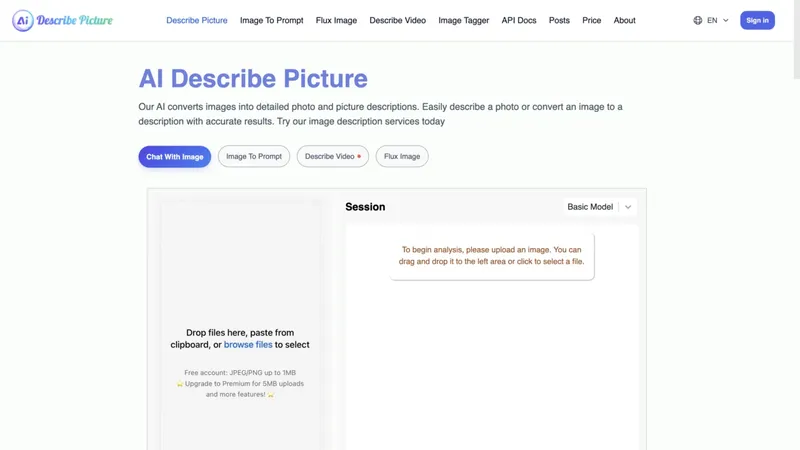Open the About page
The height and width of the screenshot is (450, 800).
pos(624,20)
